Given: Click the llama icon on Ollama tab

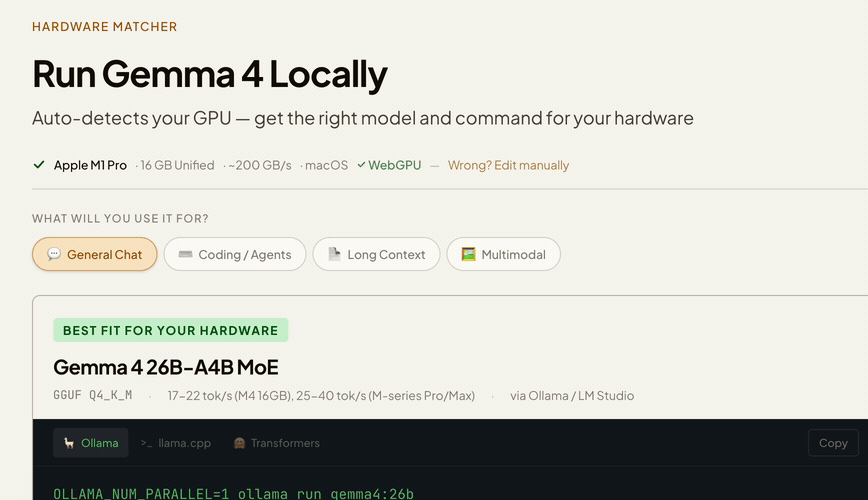Looking at the screenshot, I should click(x=69, y=443).
